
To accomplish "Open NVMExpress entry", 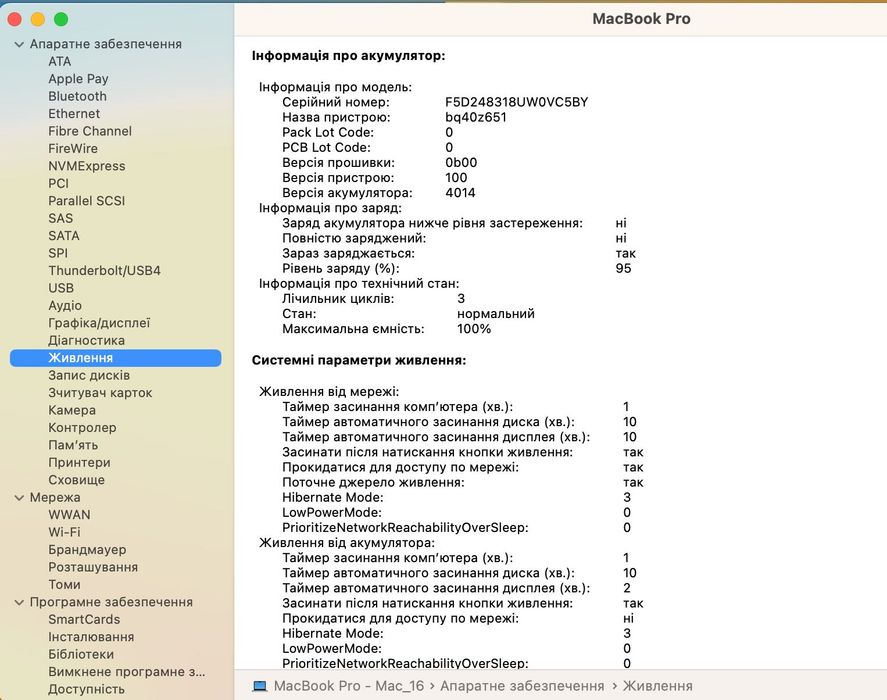I will [87, 166].
